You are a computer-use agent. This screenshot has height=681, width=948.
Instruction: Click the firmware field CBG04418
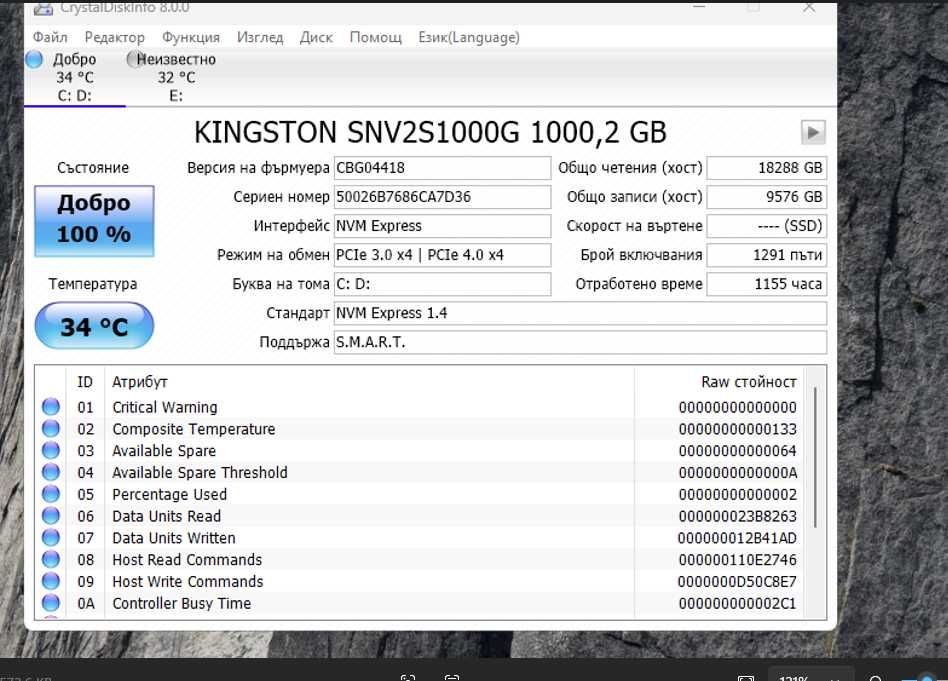click(x=442, y=168)
